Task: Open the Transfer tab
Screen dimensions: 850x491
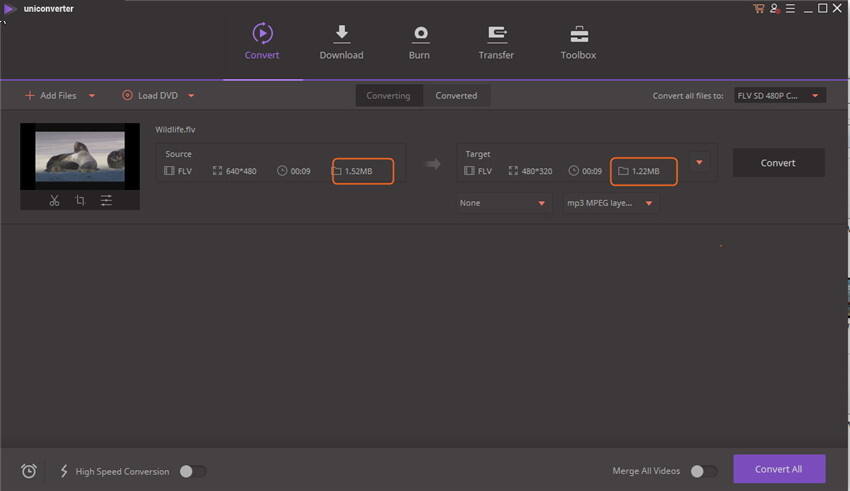Action: [496, 42]
